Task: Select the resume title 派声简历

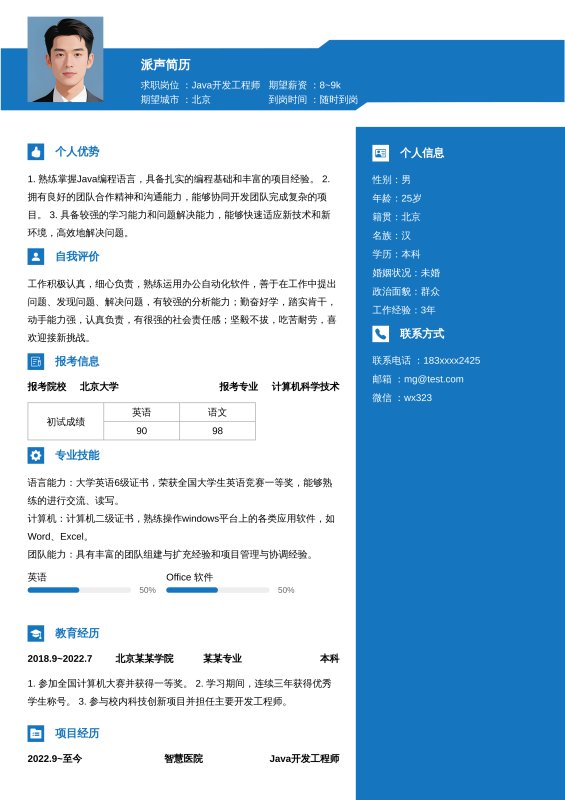Action: 165,64
